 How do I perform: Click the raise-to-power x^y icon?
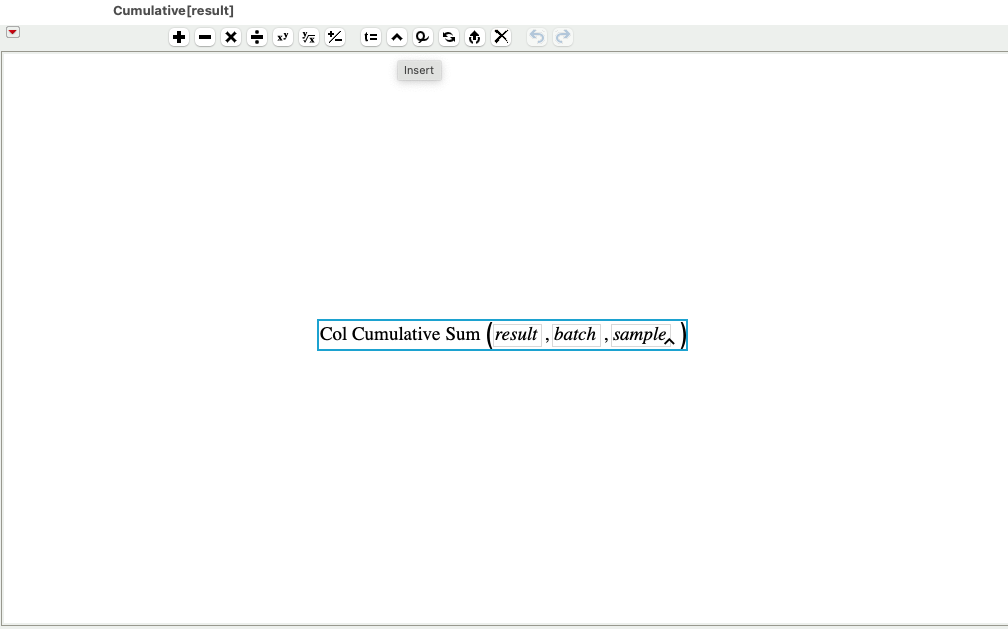coord(283,37)
